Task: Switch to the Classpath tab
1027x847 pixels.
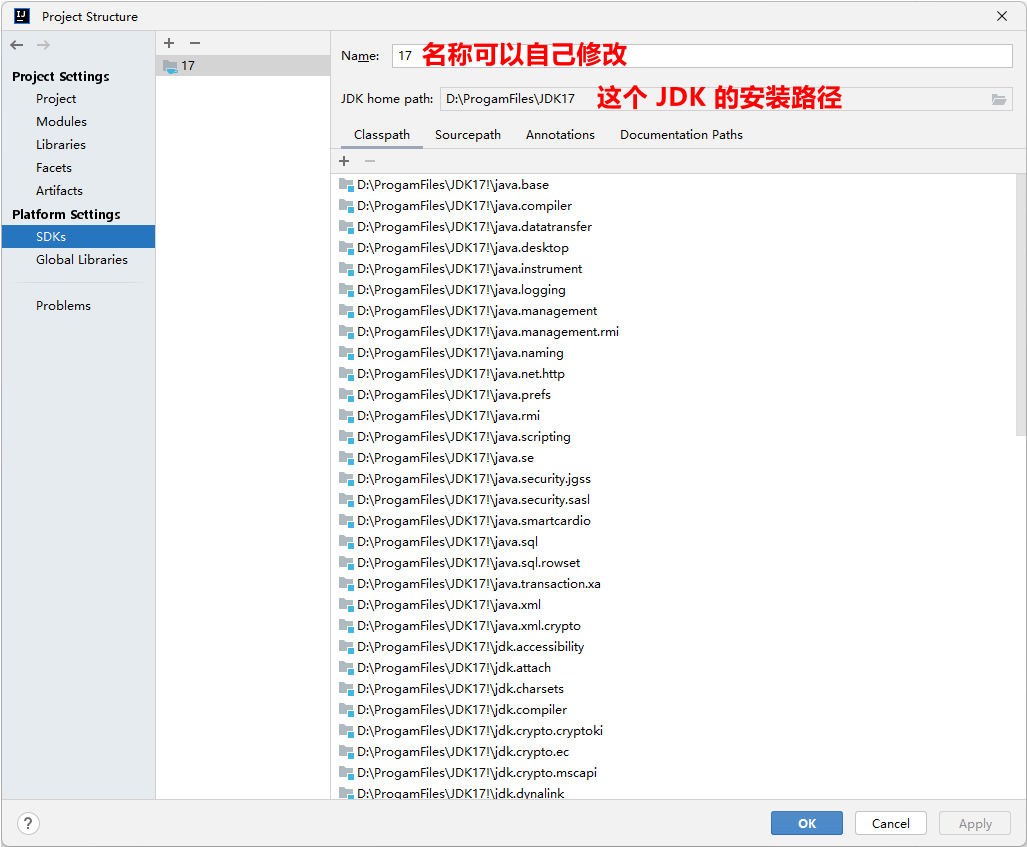Action: [x=382, y=135]
